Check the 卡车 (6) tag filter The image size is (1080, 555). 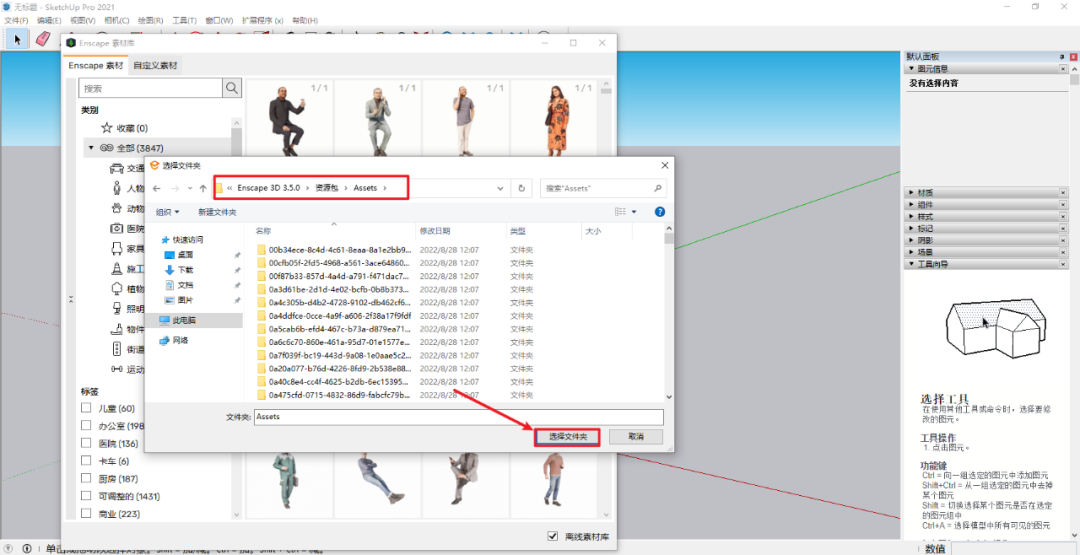point(87,461)
